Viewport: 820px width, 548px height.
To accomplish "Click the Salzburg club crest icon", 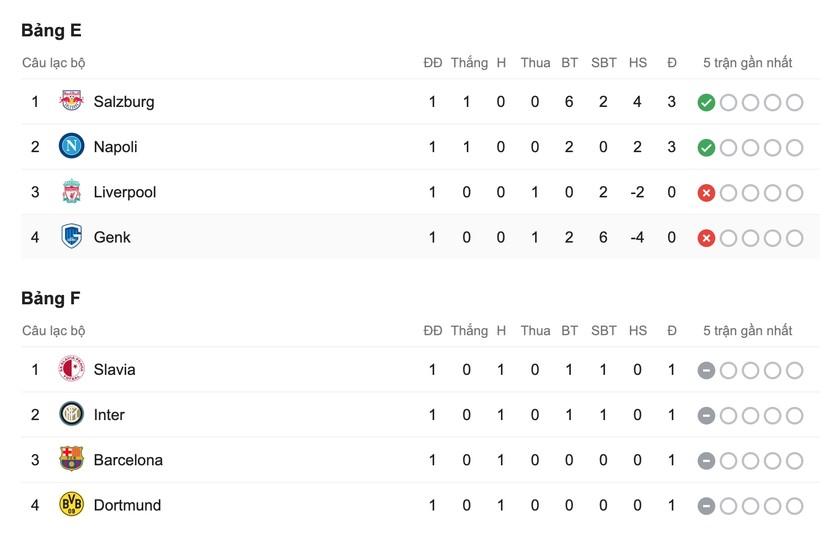I will click(71, 101).
